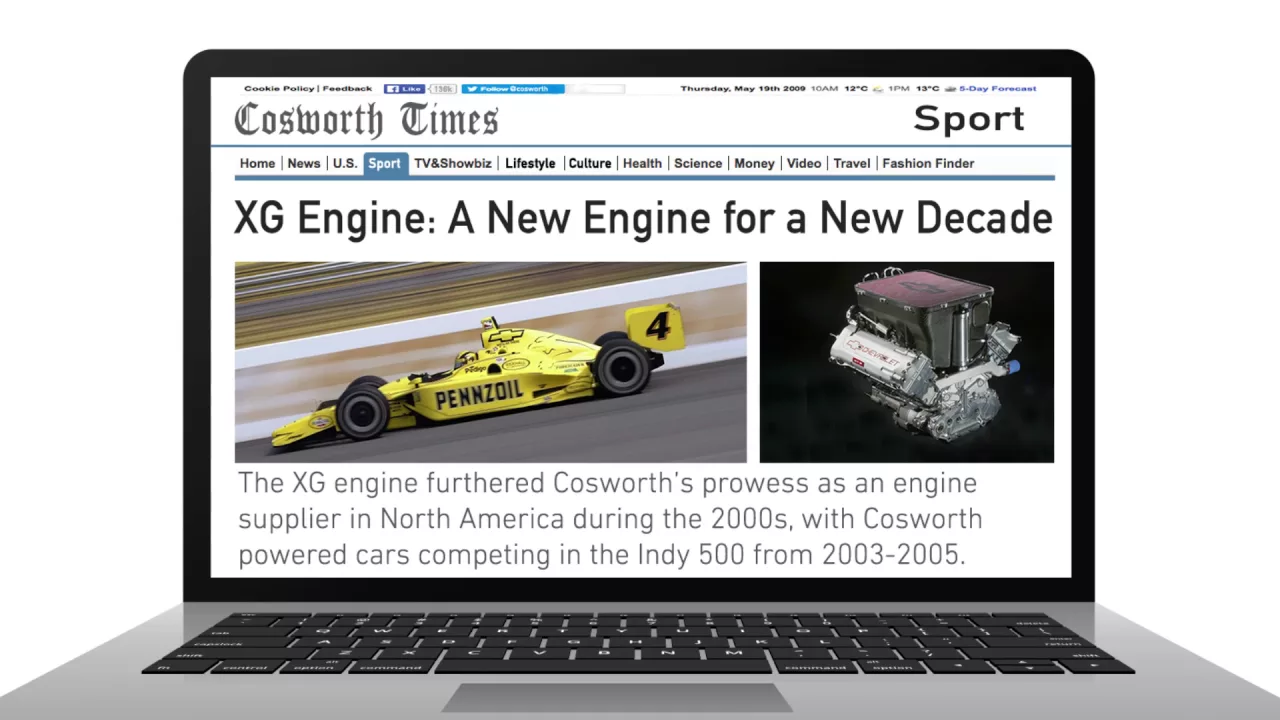Click the article summary paragraph
Screen dimensions: 1280x720
point(610,519)
